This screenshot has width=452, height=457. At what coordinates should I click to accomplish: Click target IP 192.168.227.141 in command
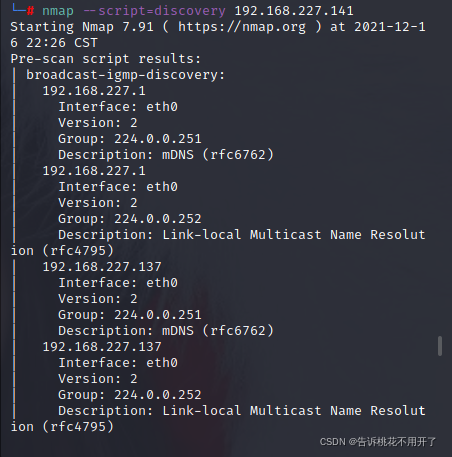pyautogui.click(x=294, y=11)
